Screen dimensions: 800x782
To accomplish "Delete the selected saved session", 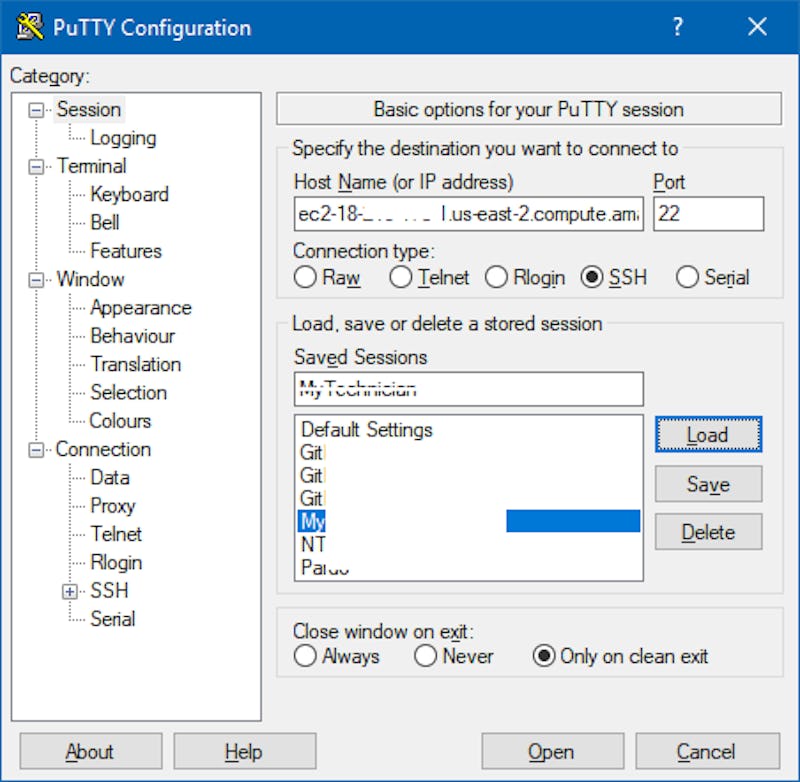I will [708, 532].
